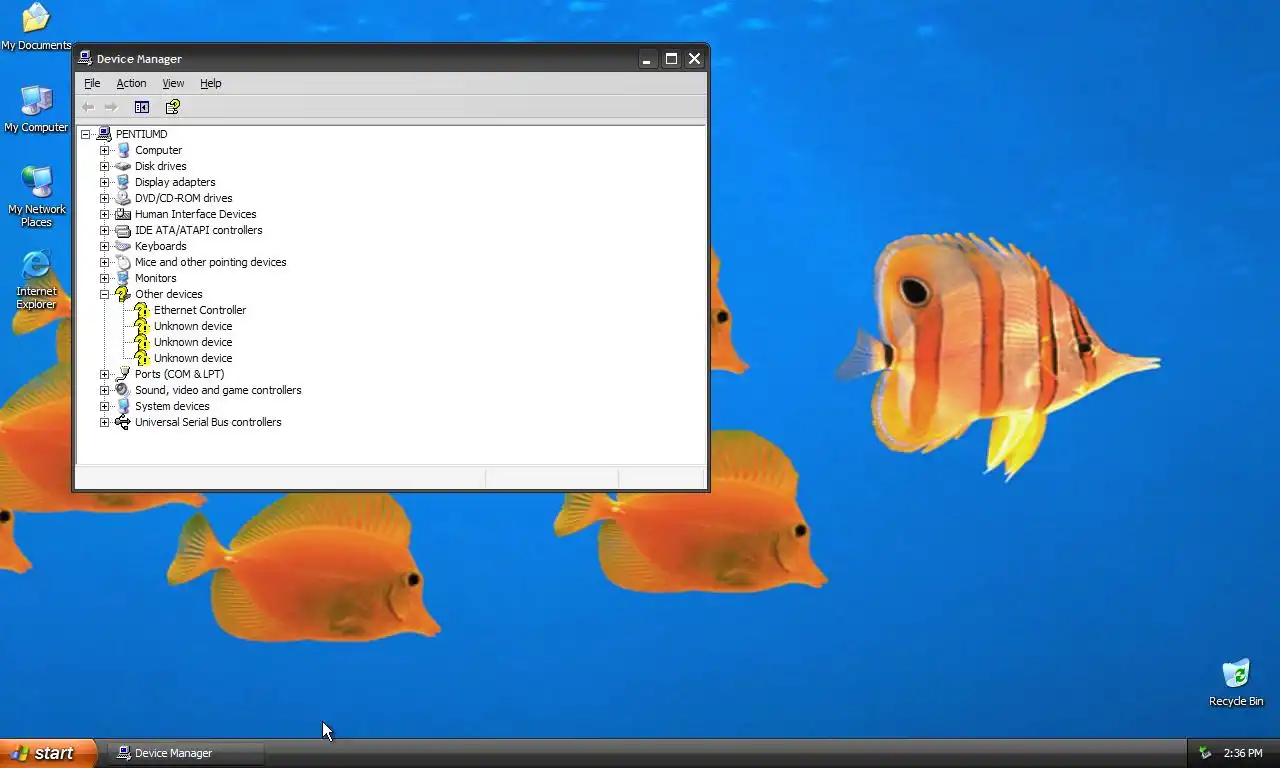The height and width of the screenshot is (768, 1280).
Task: Select the PENTIUMD computer root icon
Action: 104,134
